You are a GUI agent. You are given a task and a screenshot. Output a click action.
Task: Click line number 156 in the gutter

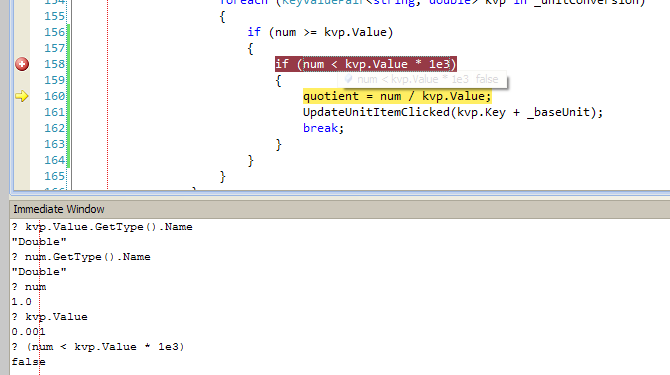pos(55,32)
